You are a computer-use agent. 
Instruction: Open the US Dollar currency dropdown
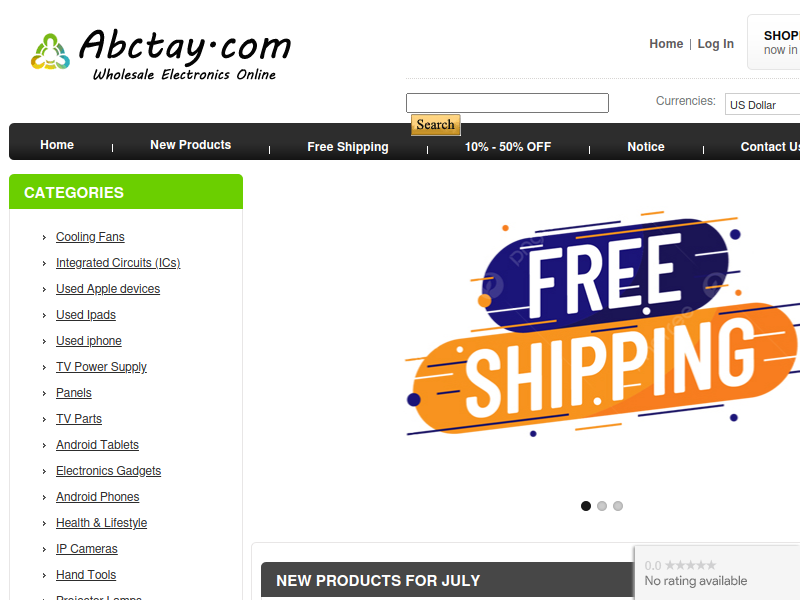762,105
